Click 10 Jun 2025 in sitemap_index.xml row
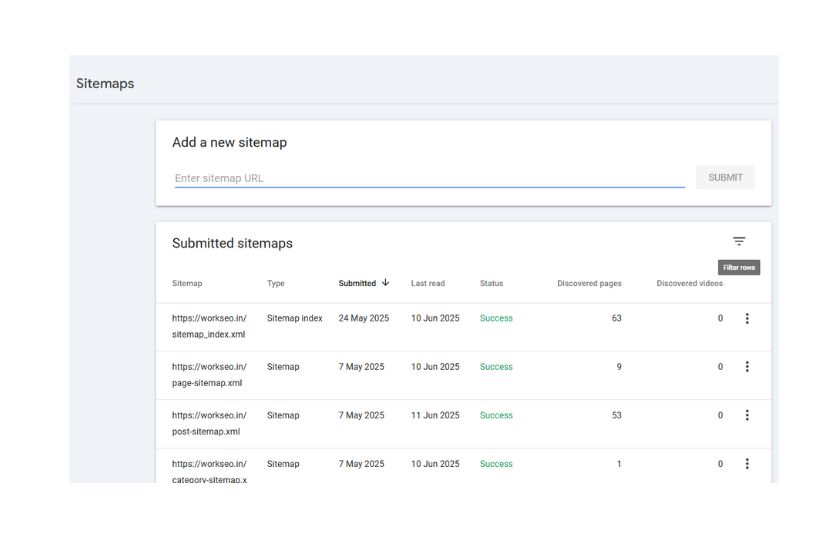This screenshot has width=826, height=551. click(x=435, y=318)
